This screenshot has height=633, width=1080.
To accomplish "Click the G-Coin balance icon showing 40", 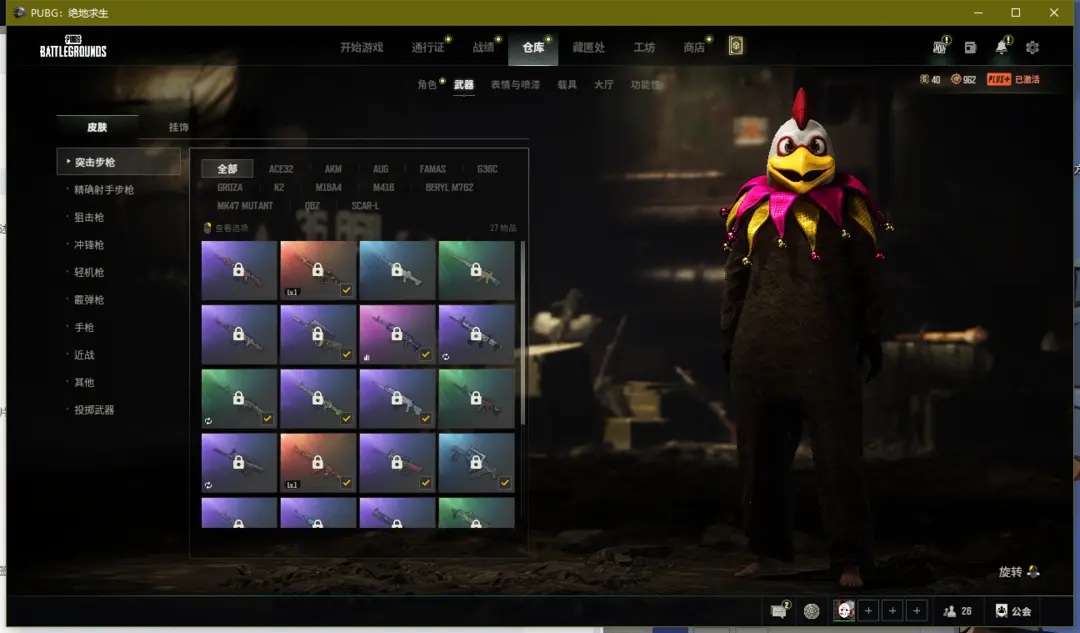I will pyautogui.click(x=924, y=79).
